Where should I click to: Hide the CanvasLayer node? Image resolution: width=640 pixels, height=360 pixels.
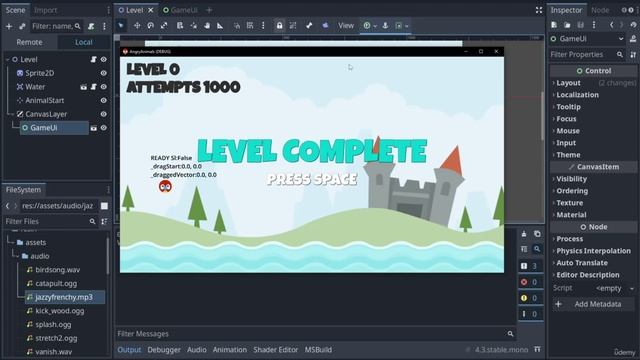coord(104,114)
